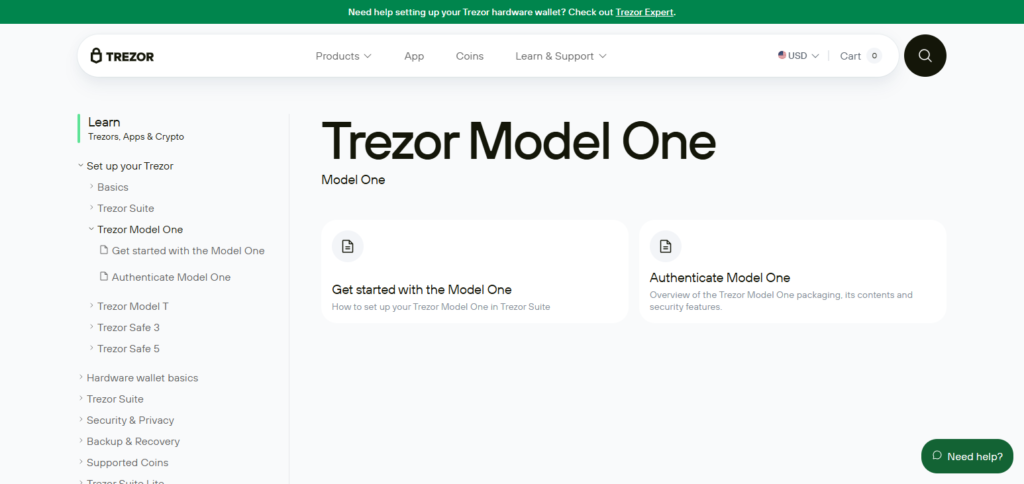Expand the Backup & Recovery section
This screenshot has height=484, width=1024.
[x=80, y=441]
